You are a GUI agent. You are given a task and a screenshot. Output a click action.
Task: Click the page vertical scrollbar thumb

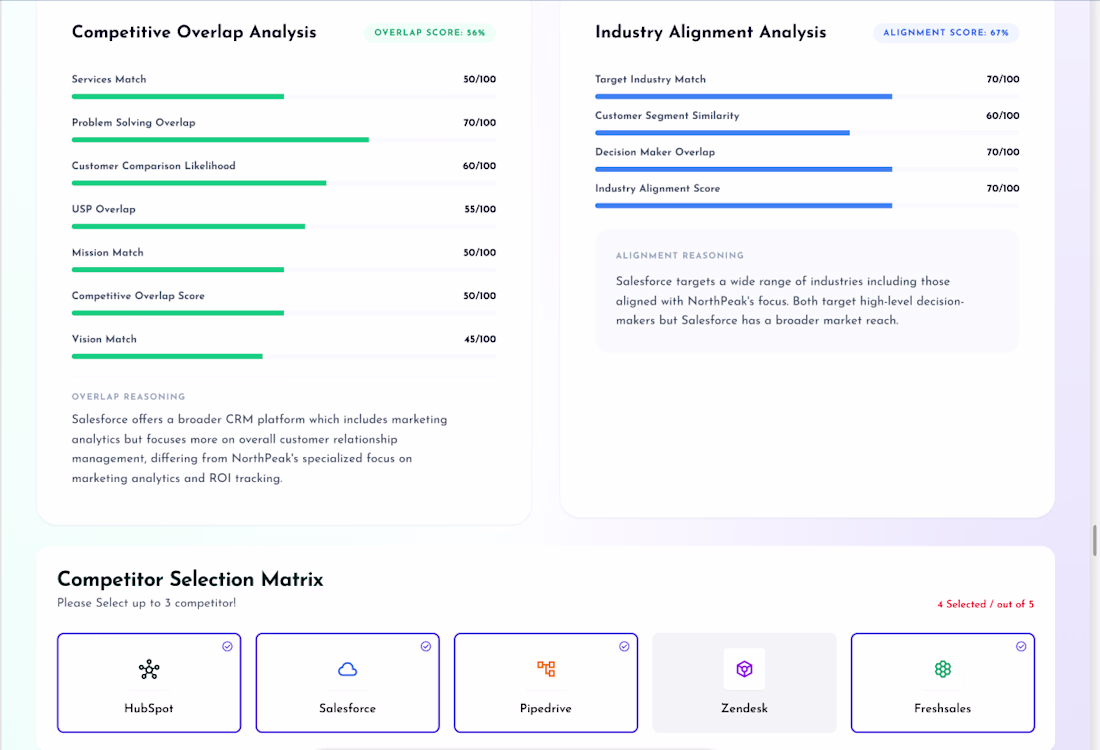coord(1094,540)
